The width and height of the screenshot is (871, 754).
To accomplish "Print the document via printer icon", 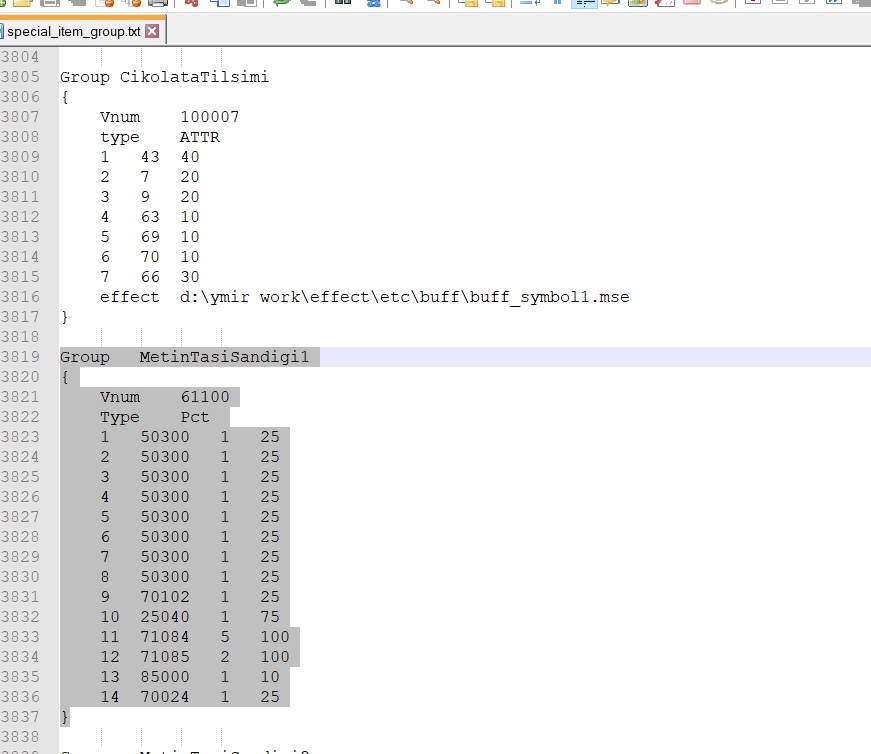I will tap(158, 2).
